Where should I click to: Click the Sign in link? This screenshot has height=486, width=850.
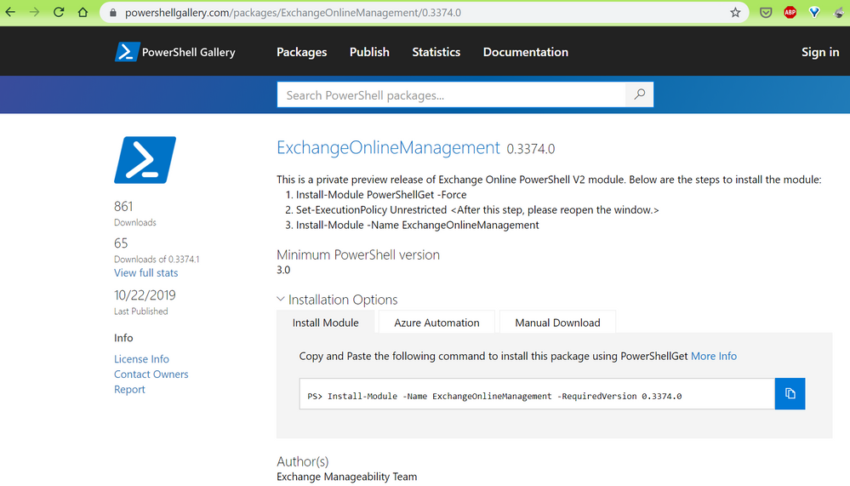(819, 52)
